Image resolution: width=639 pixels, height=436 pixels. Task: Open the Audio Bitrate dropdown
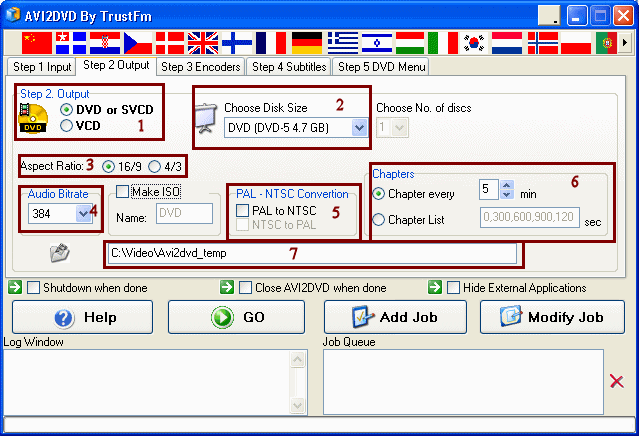point(84,213)
